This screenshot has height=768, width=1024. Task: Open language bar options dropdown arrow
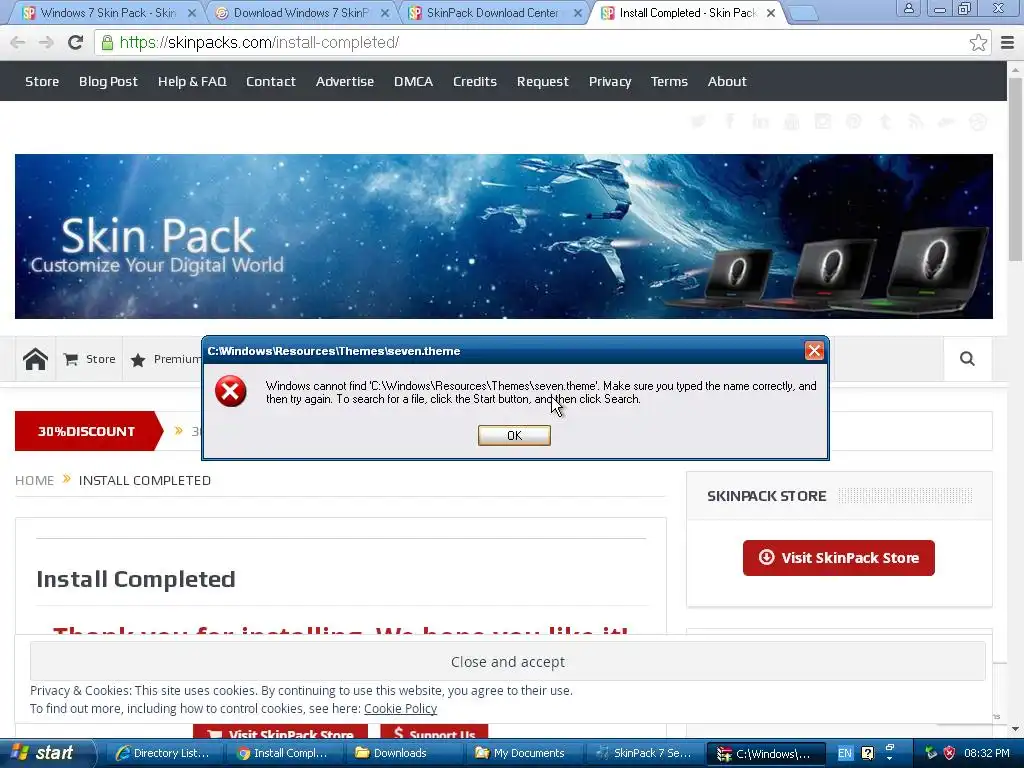tap(889, 758)
